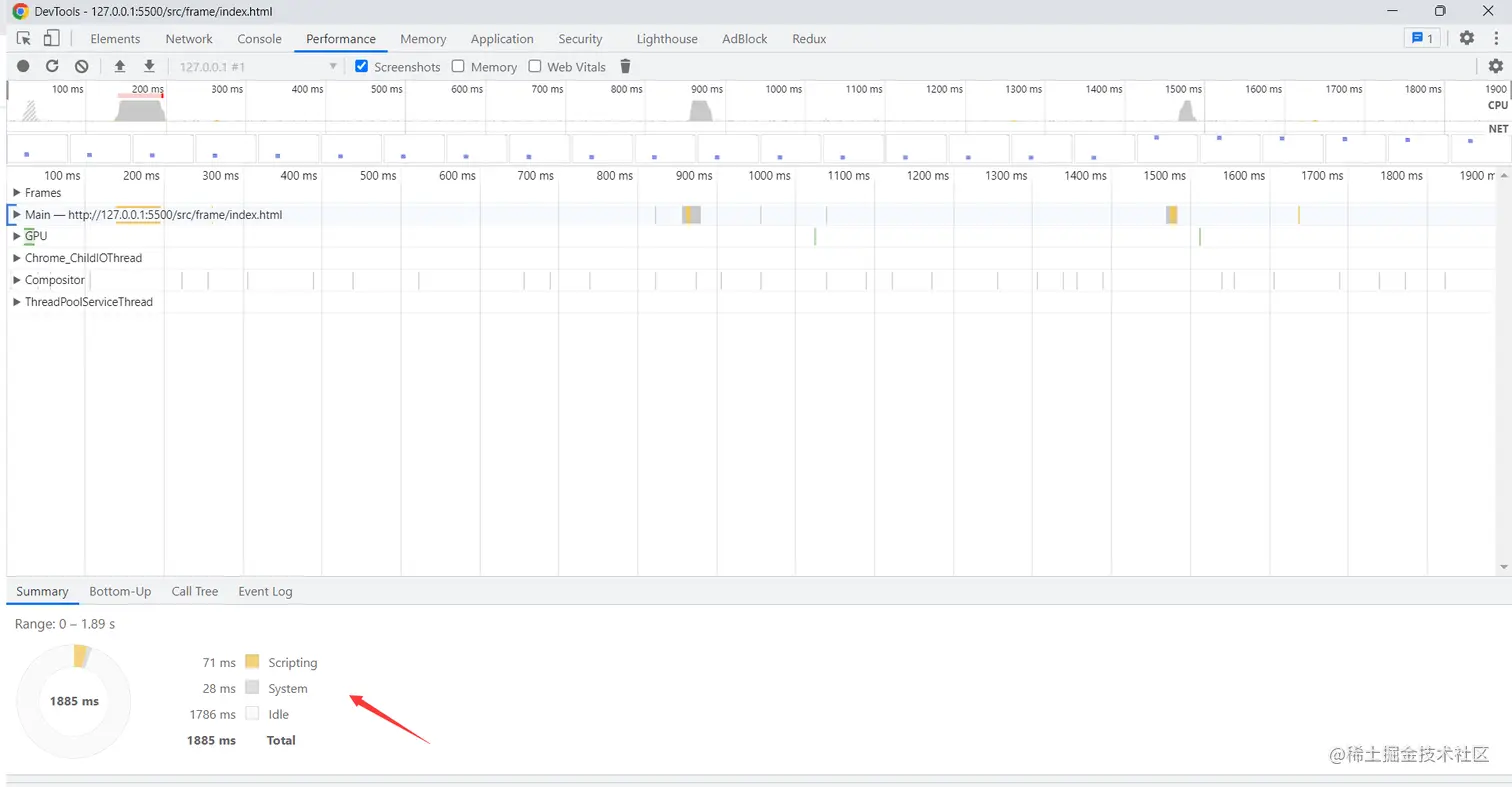Open the Console panel tab

259,39
